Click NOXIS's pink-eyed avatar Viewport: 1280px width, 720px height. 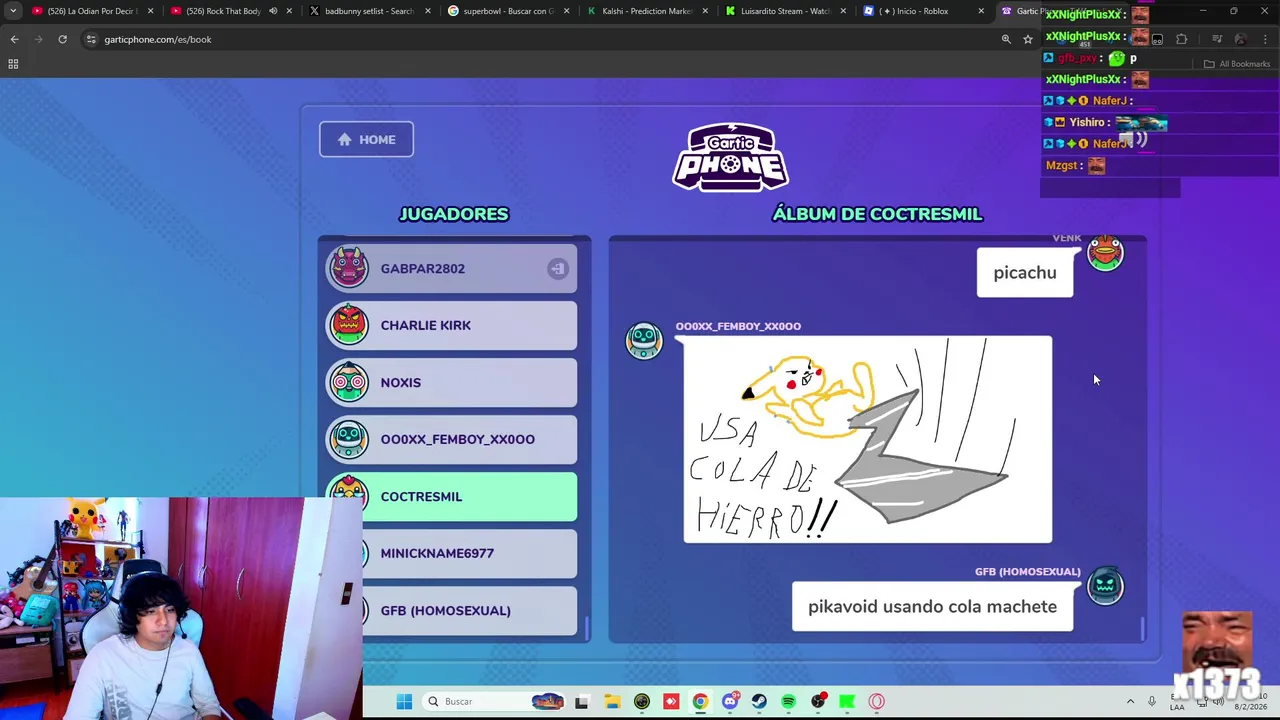[349, 382]
